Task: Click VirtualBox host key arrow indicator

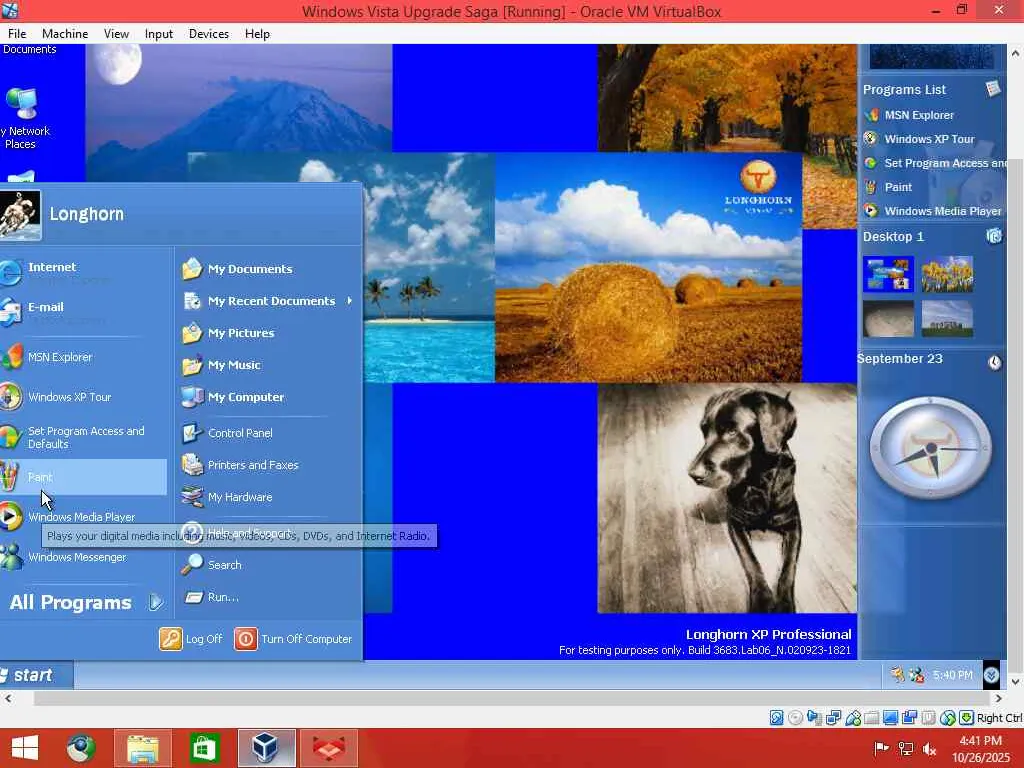Action: click(967, 718)
